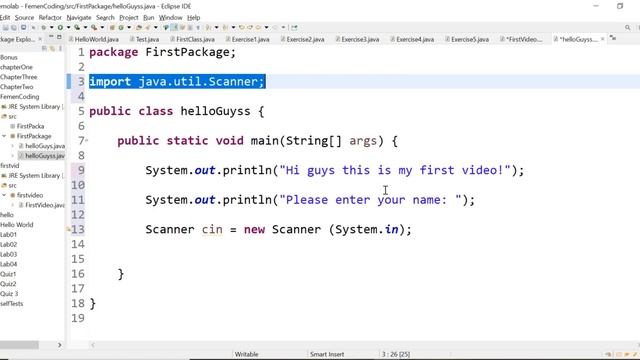
Task: Minimize the Package Explorer view
Action: (x=51, y=37)
